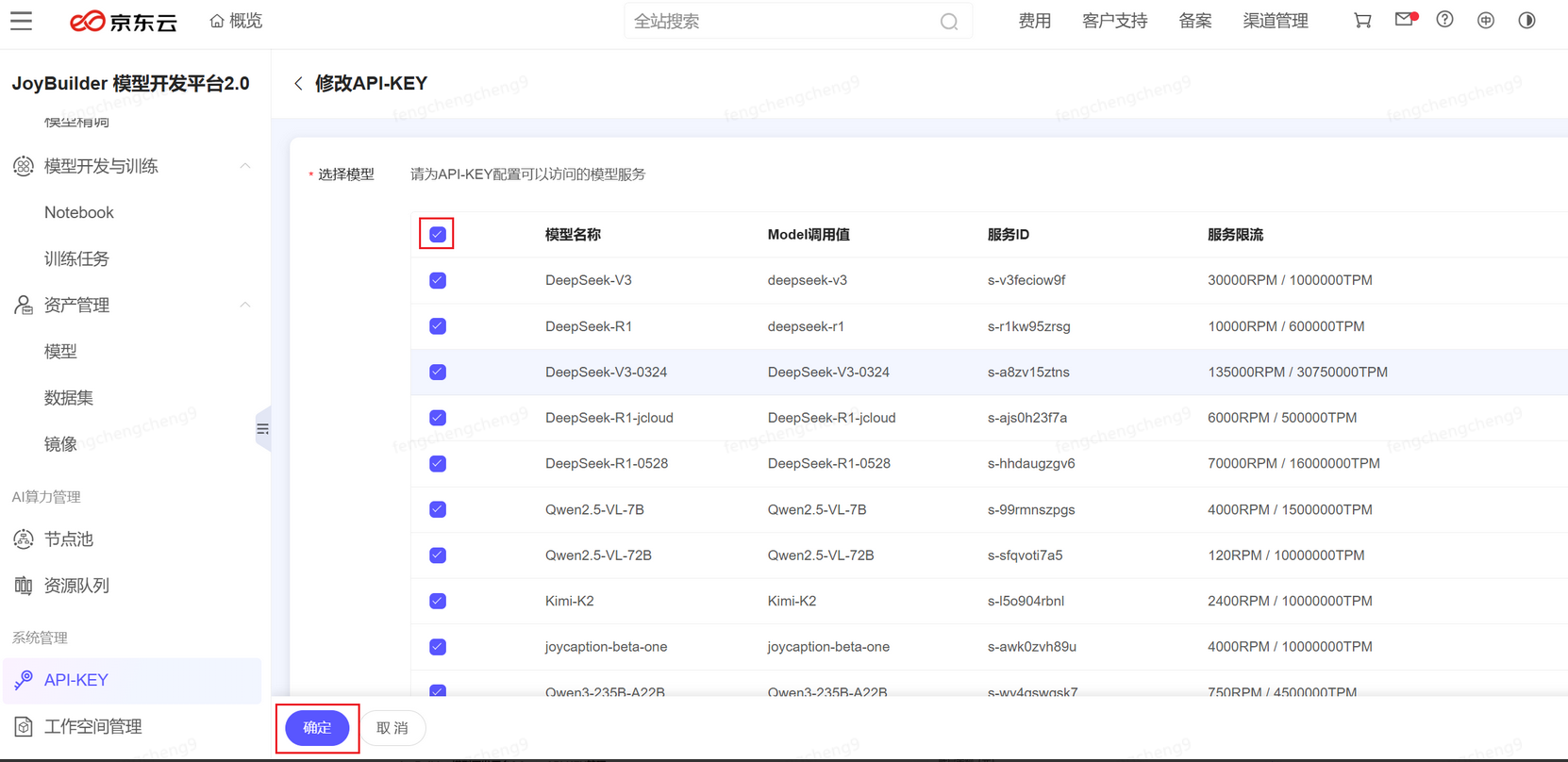Uncheck the DeepSeek-V3 row checkbox
This screenshot has width=1568, height=762.
click(x=438, y=280)
